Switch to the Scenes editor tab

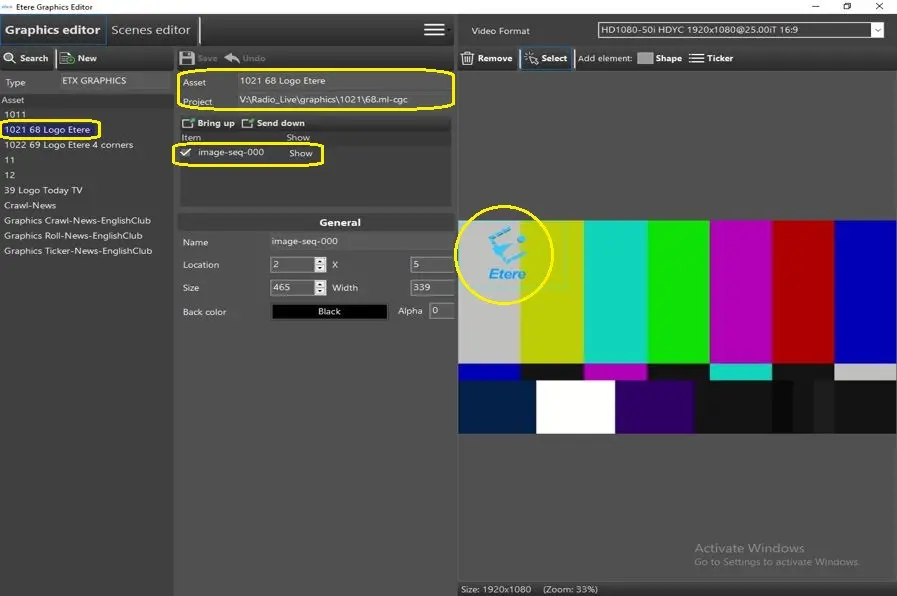(151, 30)
